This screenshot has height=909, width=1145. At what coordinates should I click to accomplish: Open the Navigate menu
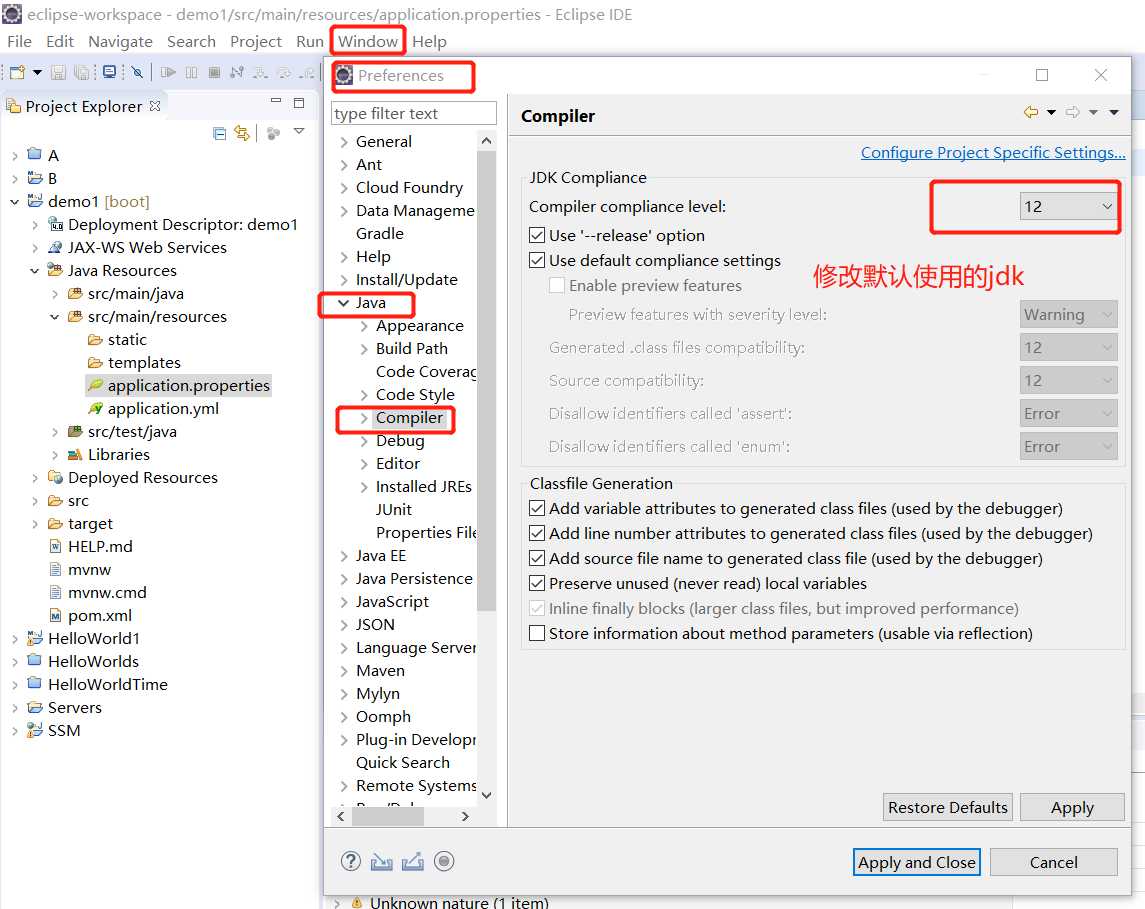tap(120, 42)
